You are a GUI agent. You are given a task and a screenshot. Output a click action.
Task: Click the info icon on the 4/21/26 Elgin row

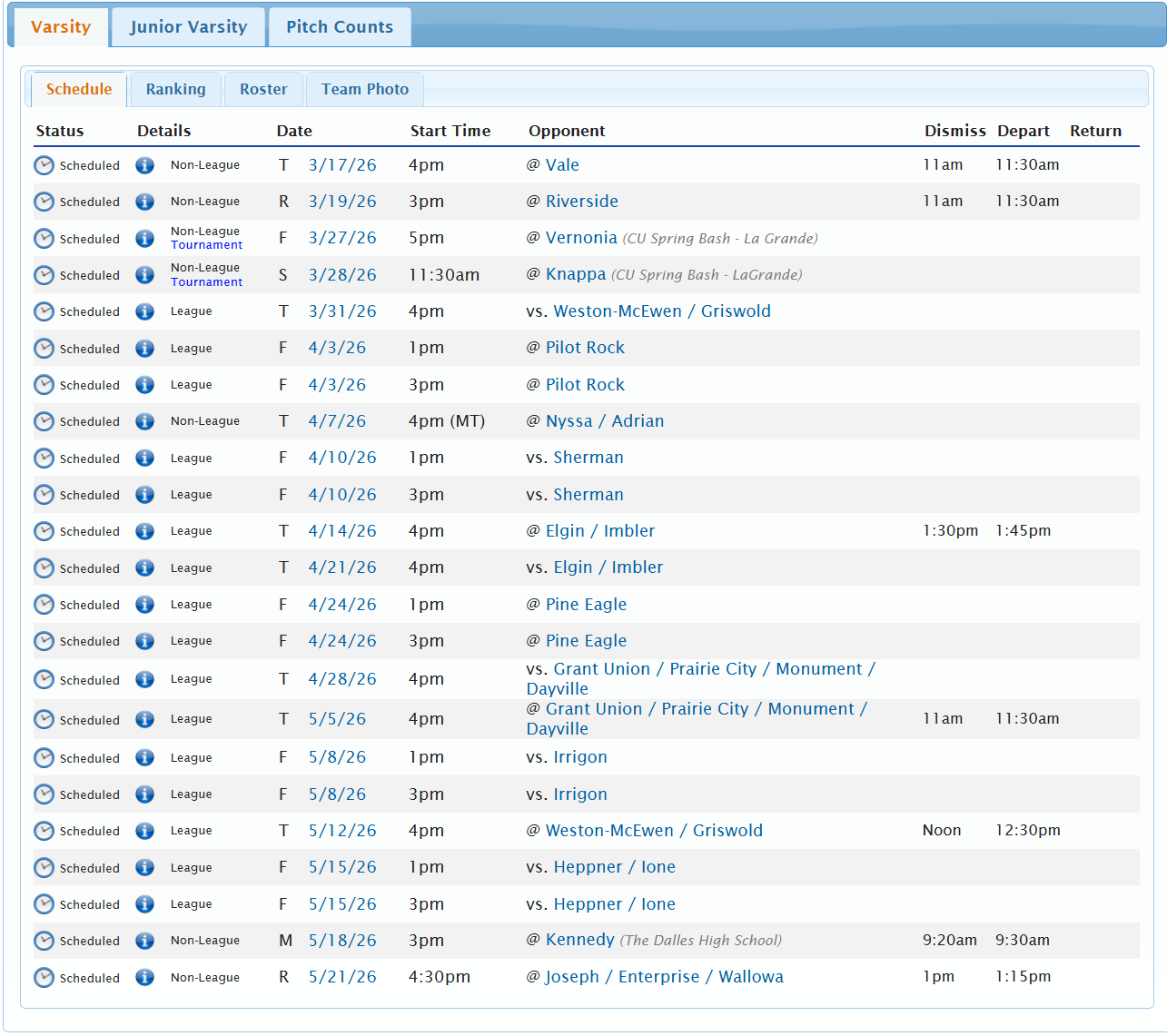click(144, 568)
